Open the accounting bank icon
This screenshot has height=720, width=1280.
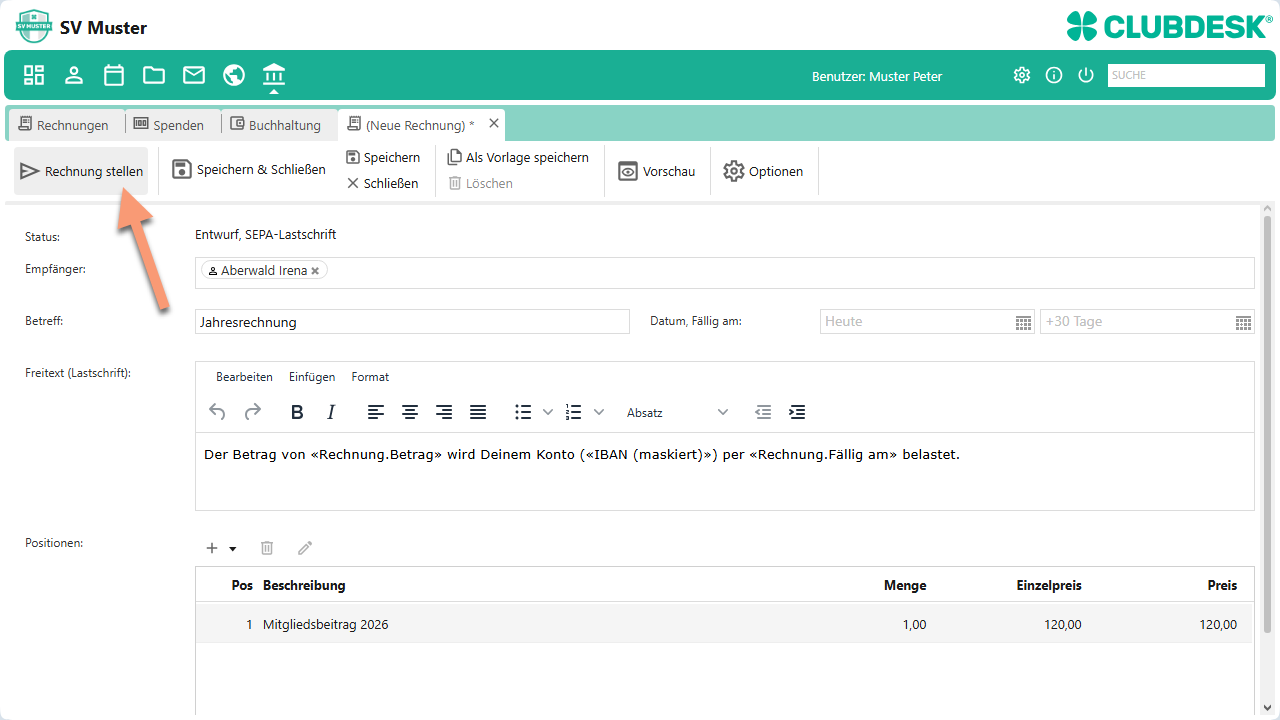click(x=274, y=75)
